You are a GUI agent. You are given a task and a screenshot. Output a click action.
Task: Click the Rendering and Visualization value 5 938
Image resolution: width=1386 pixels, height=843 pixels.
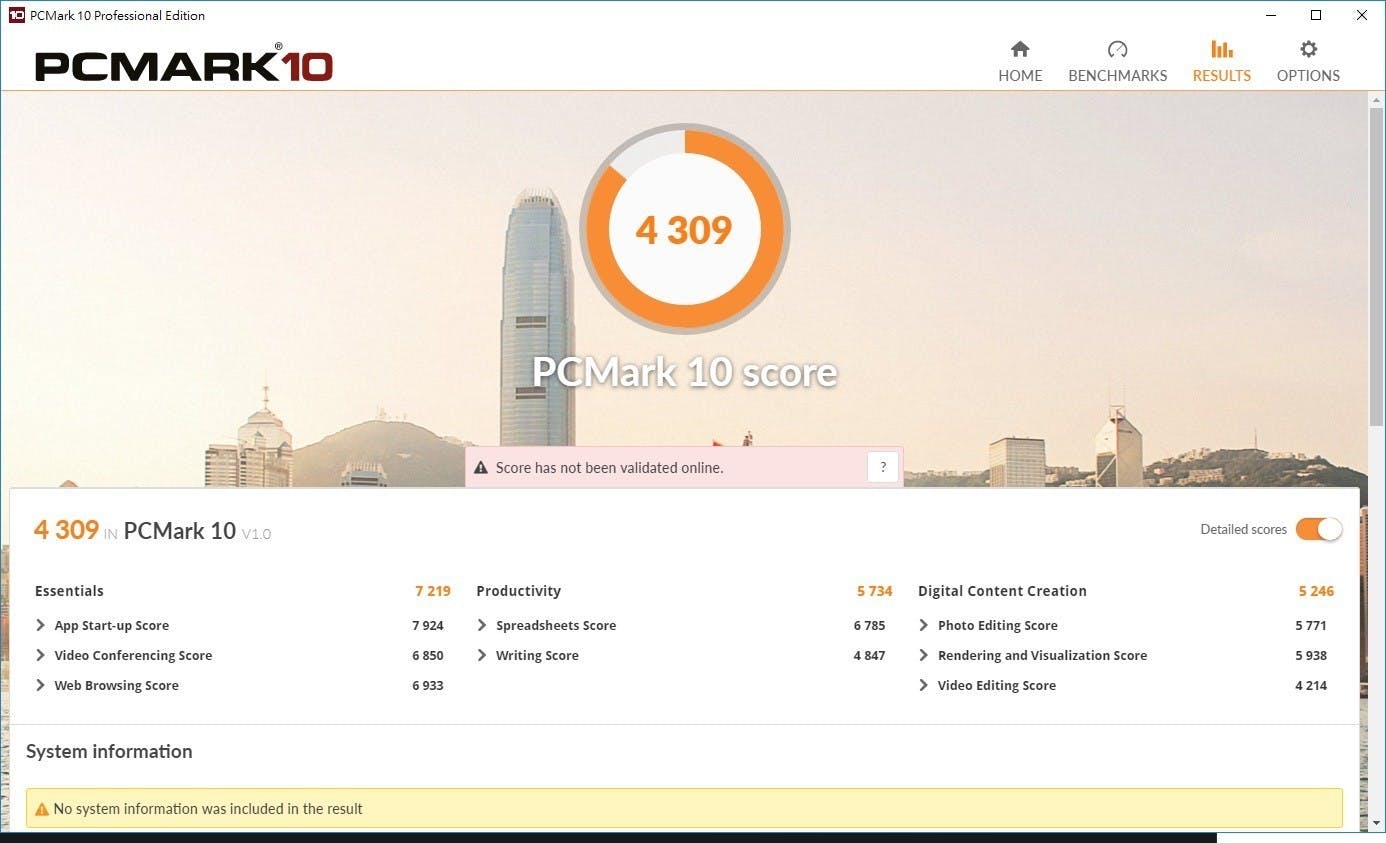click(x=1311, y=655)
